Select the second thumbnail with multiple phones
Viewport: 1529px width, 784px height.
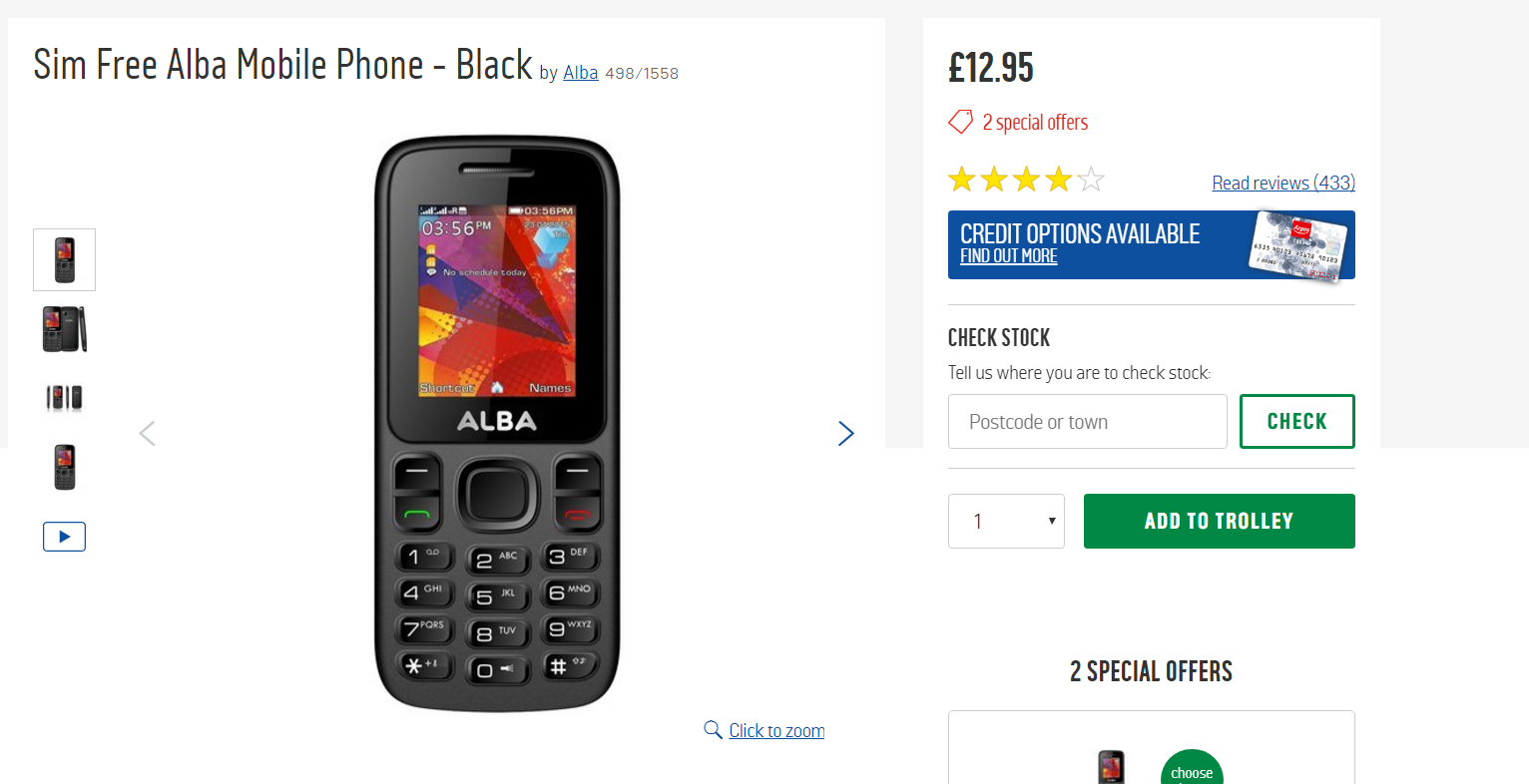pos(64,328)
